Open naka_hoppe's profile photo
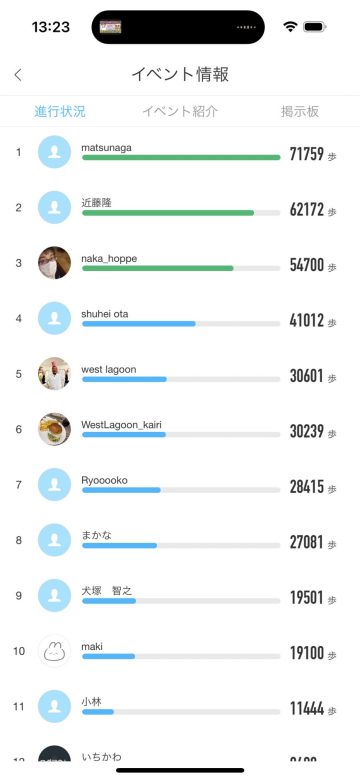 (x=54, y=263)
